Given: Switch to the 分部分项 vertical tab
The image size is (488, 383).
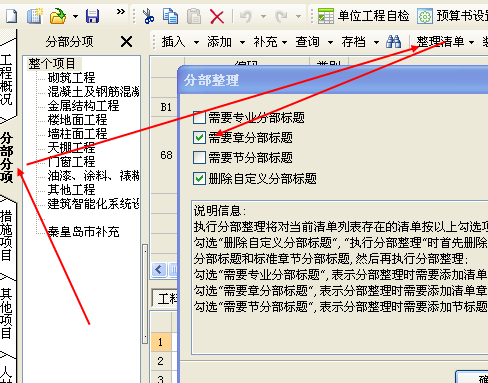Looking at the screenshot, I should point(7,157).
